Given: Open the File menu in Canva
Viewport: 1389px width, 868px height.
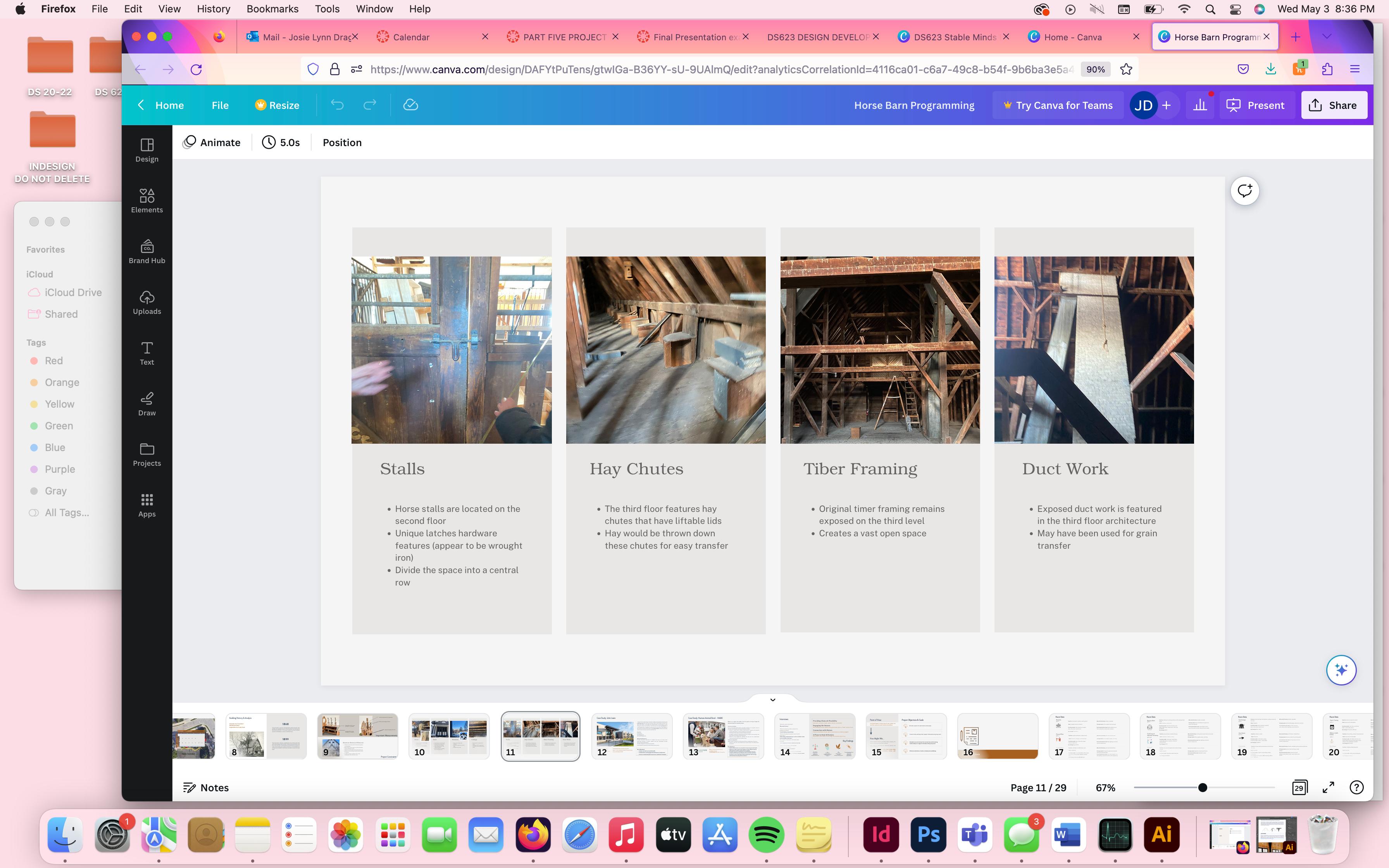Looking at the screenshot, I should [x=220, y=105].
